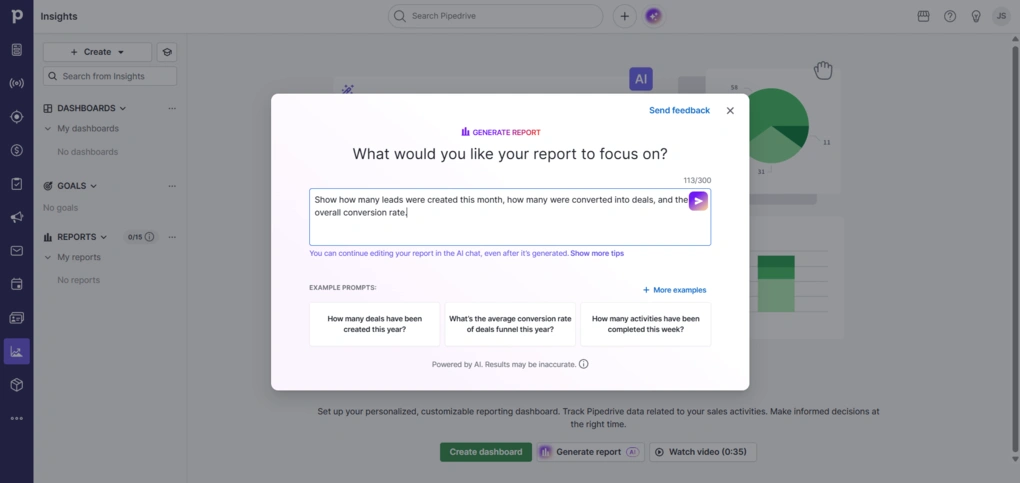This screenshot has width=1020, height=483.
Task: Click inside the report prompt text area
Action: pos(510,217)
